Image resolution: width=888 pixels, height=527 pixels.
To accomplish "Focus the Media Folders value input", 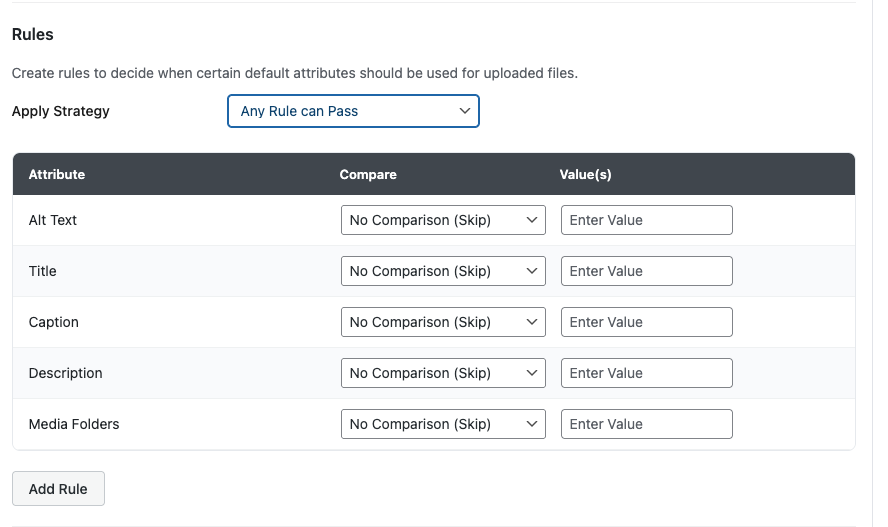I will coord(646,424).
